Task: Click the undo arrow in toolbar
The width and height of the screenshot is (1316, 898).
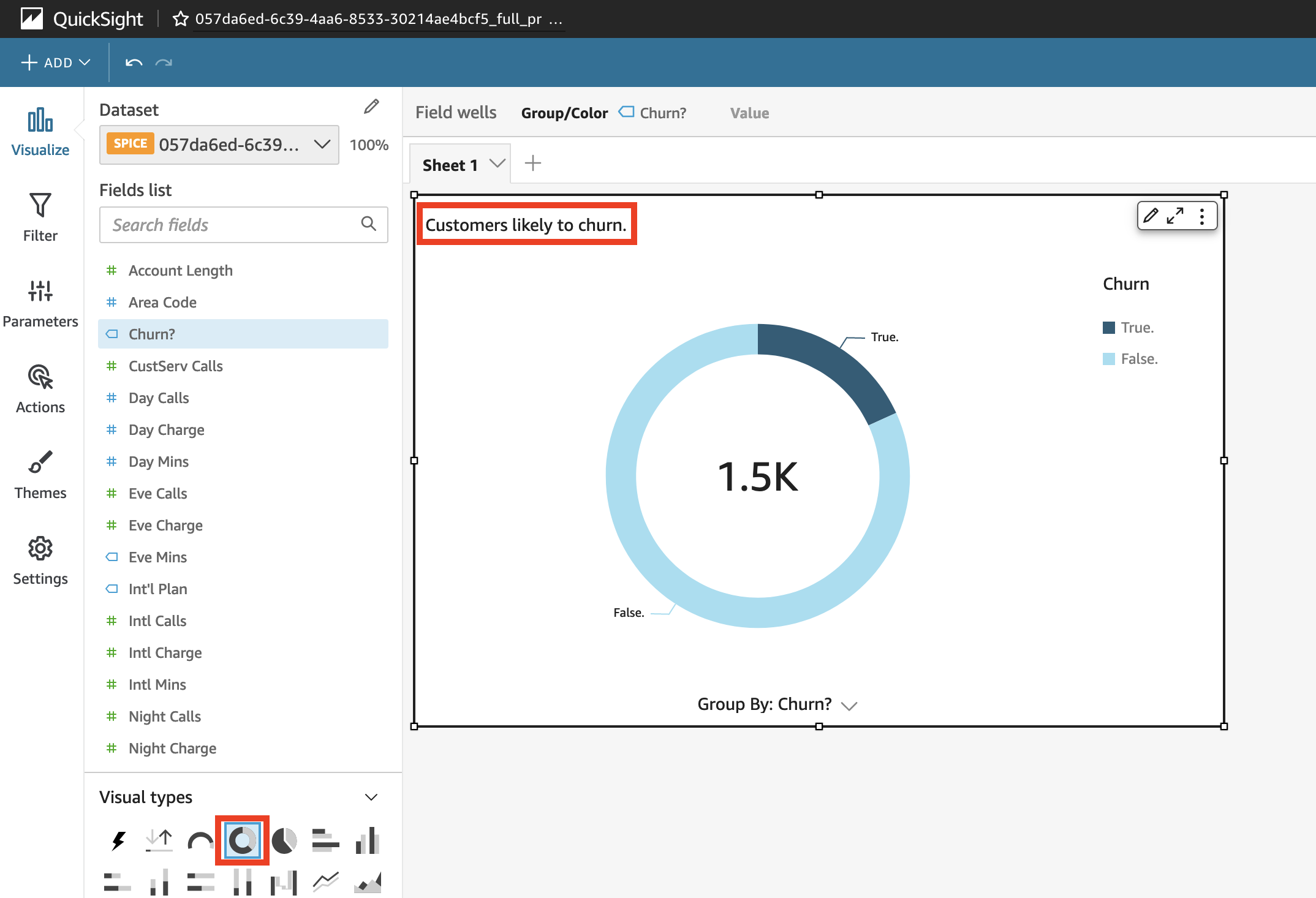Action: pos(134,62)
